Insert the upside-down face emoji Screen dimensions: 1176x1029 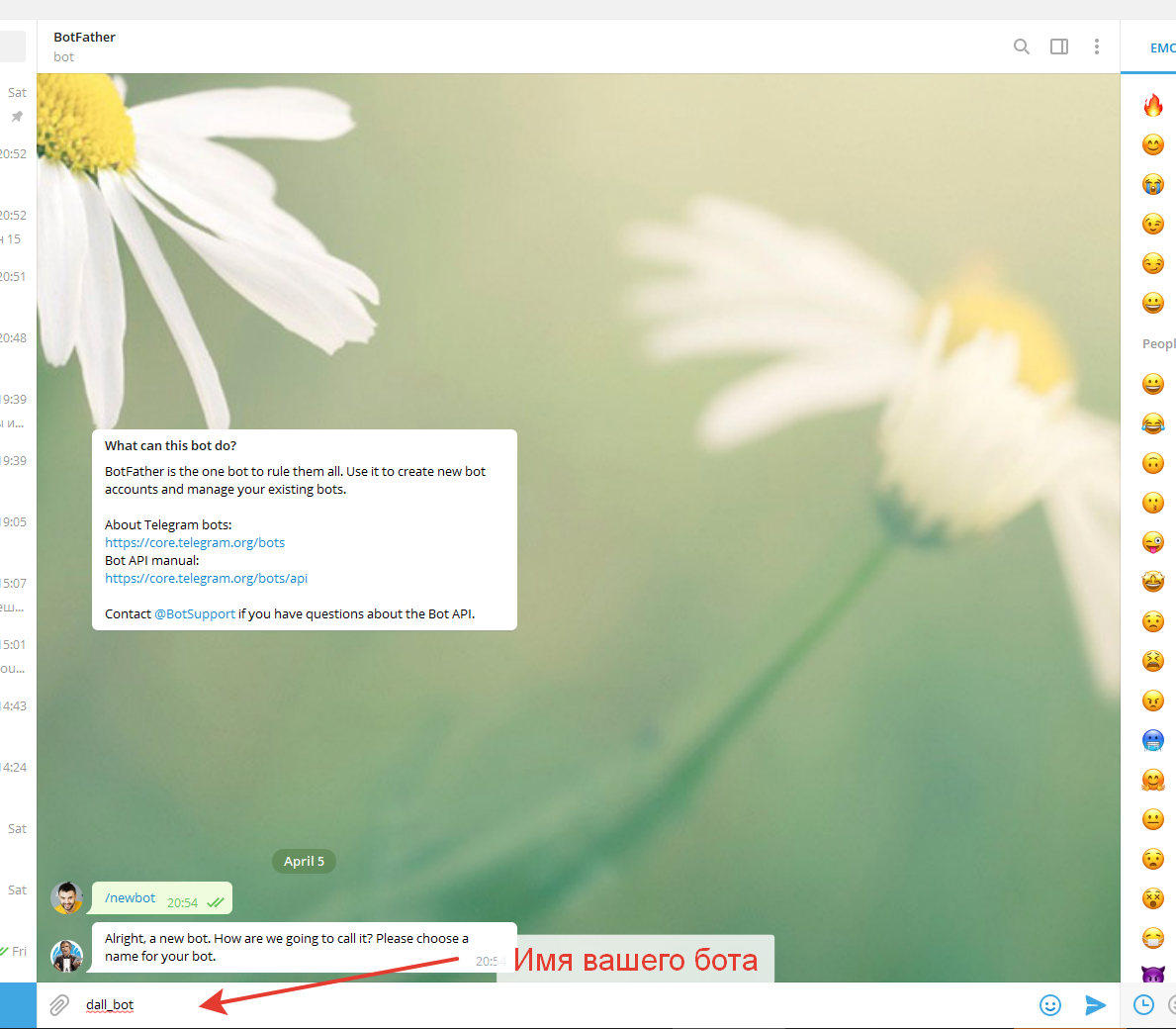1153,463
